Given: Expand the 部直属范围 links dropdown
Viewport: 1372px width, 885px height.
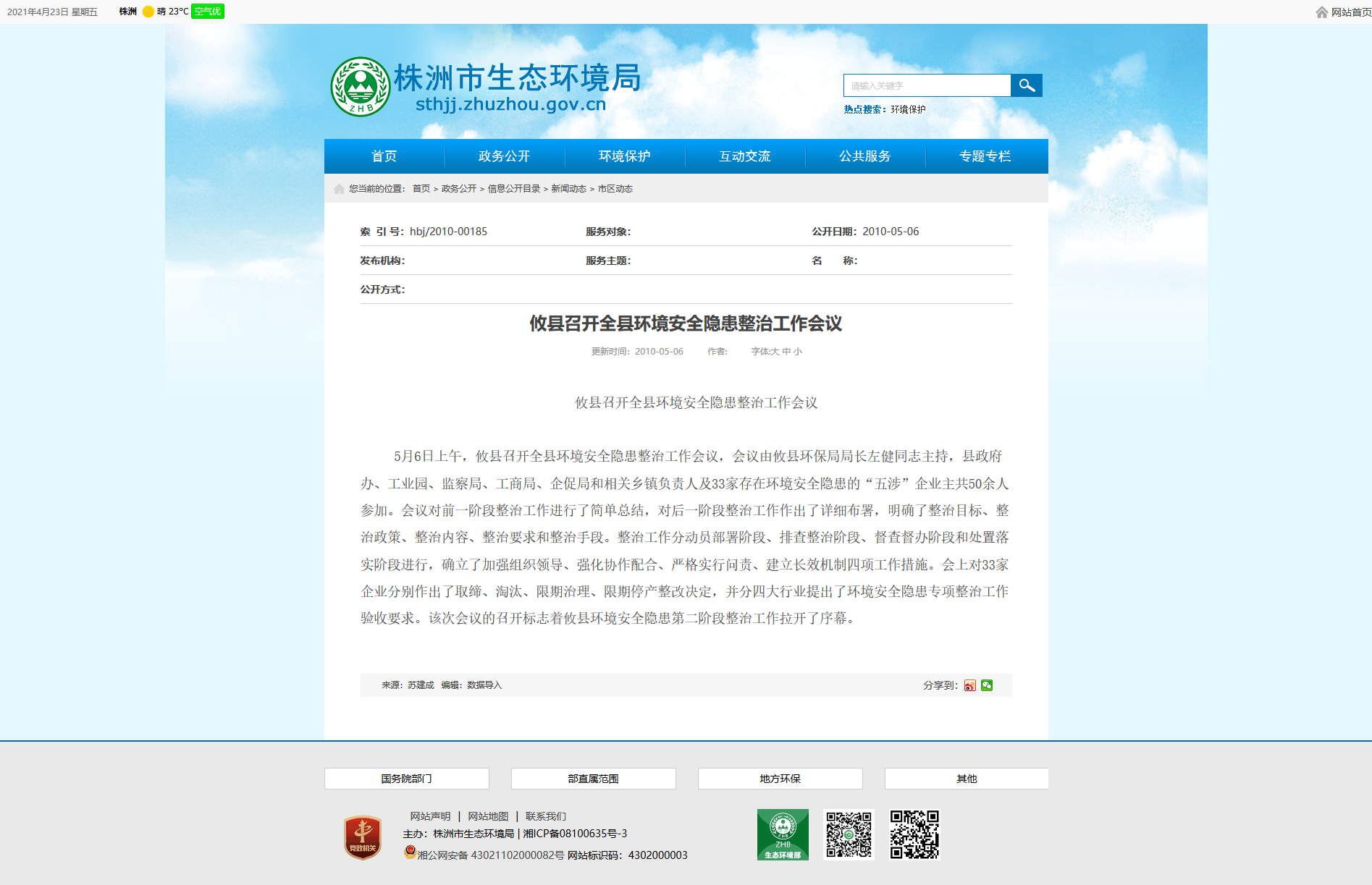Looking at the screenshot, I should coord(594,779).
